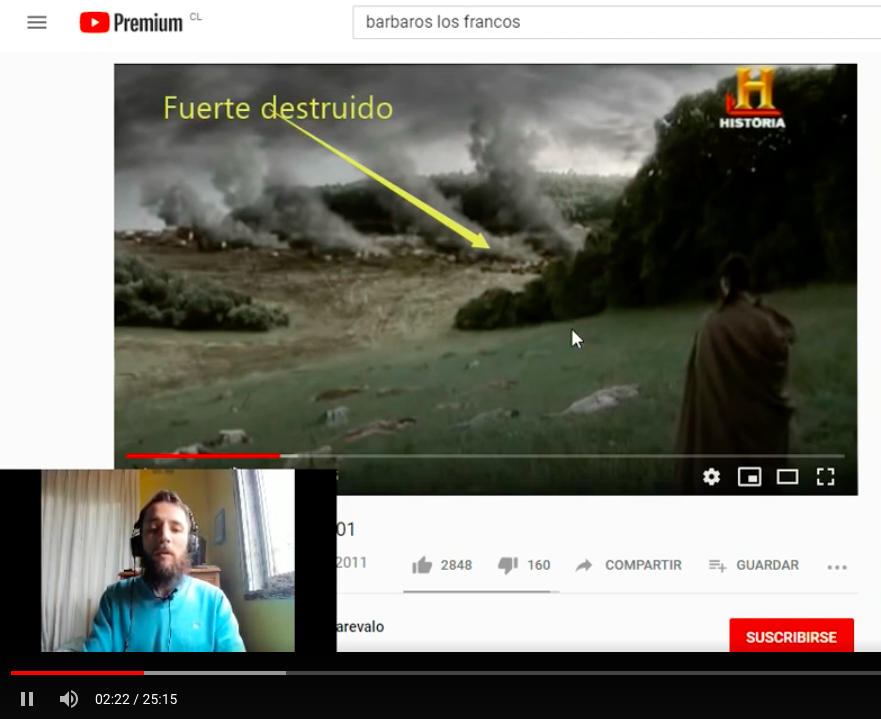The image size is (881, 719).
Task: Mute audio using the speaker icon
Action: pyautogui.click(x=68, y=699)
